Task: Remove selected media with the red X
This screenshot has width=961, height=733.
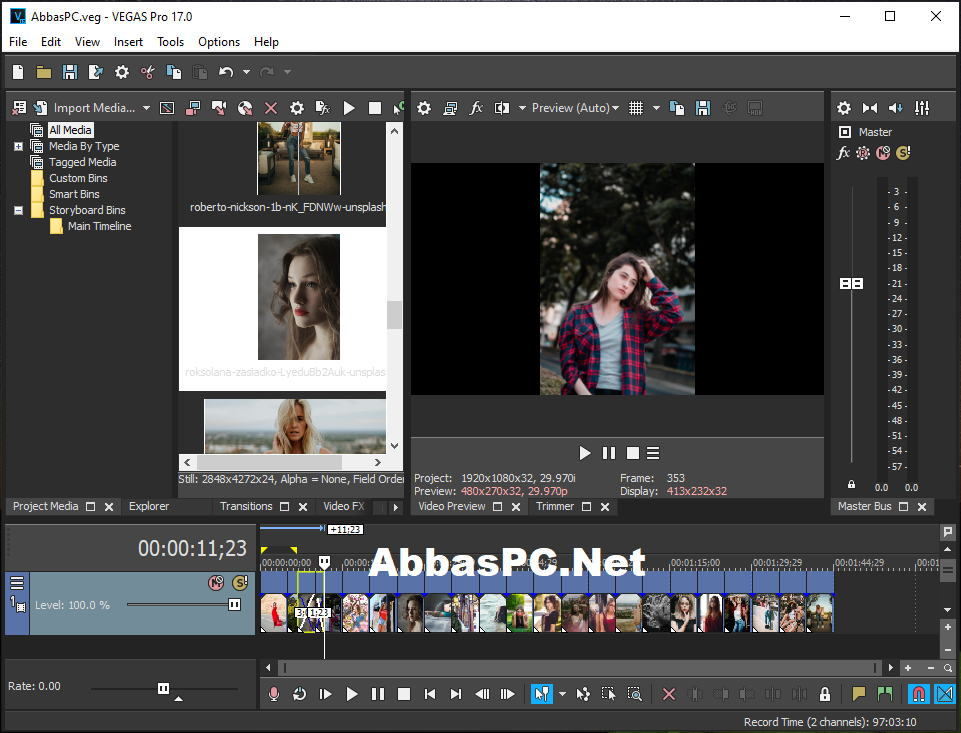Action: click(271, 108)
